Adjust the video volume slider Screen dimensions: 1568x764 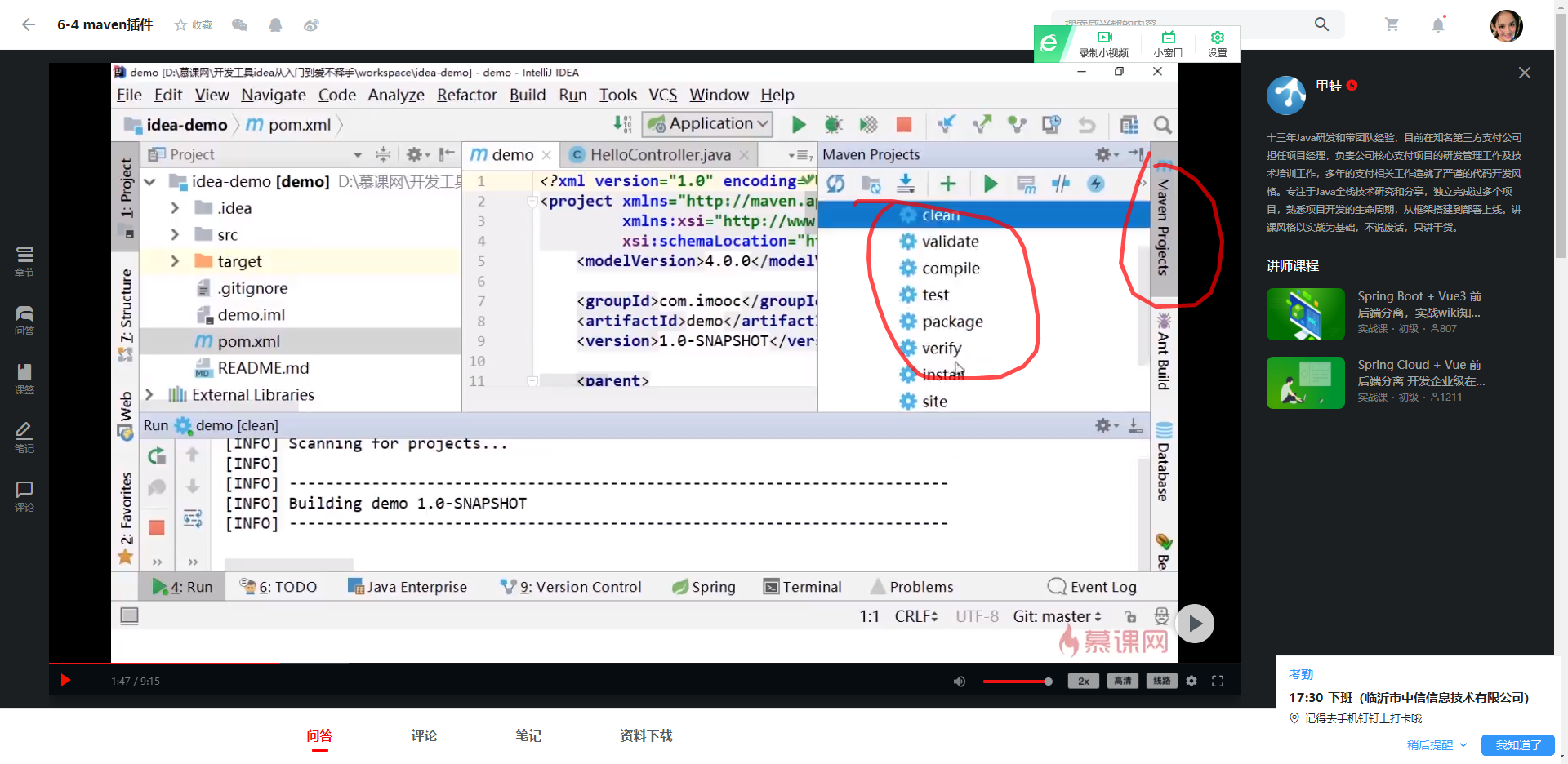point(1017,682)
